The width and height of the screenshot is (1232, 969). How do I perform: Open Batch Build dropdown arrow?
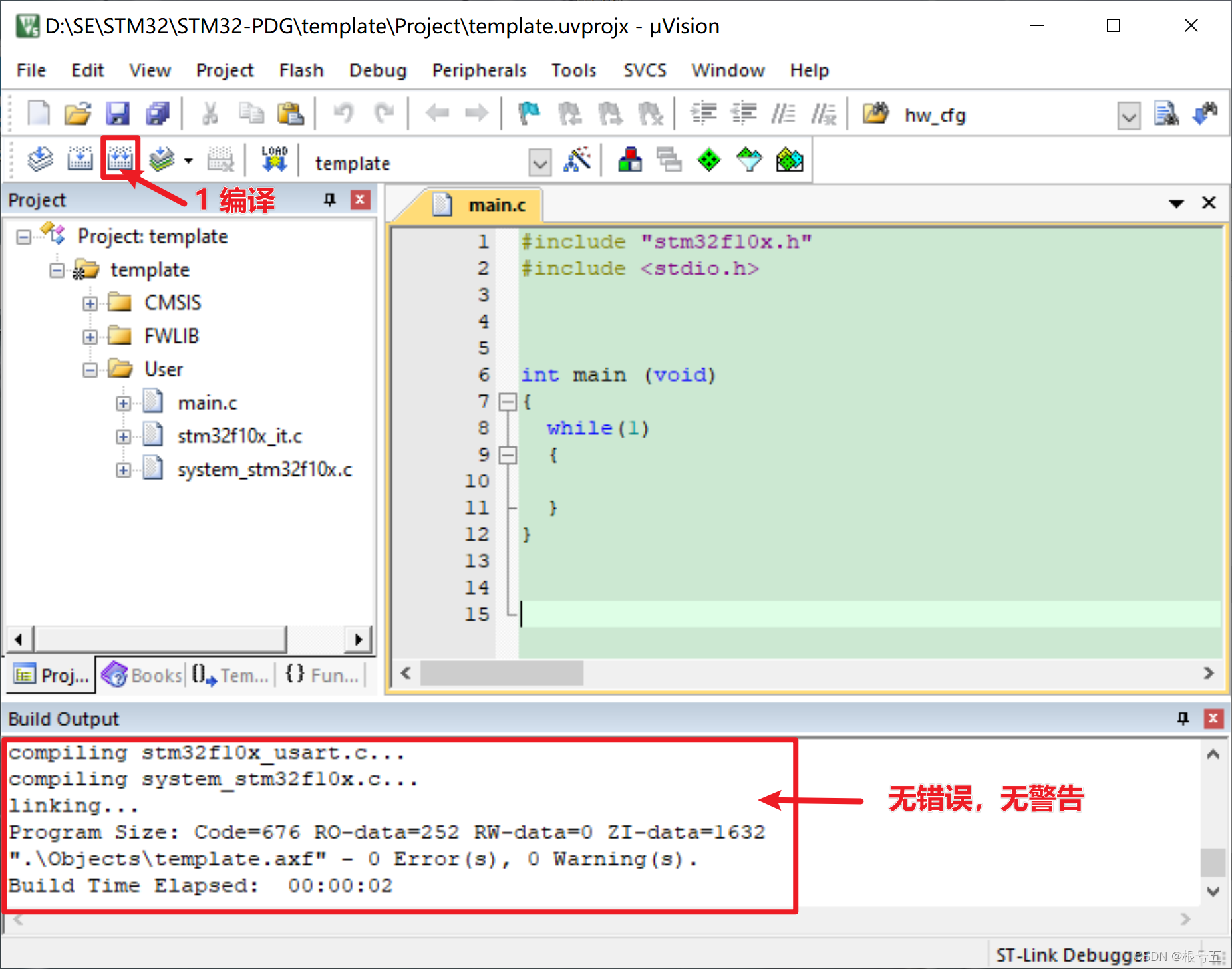point(189,160)
